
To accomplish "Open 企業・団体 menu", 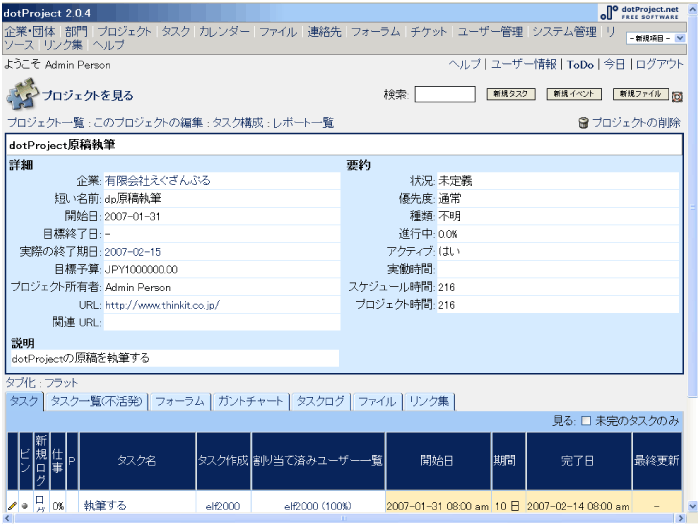I will pyautogui.click(x=30, y=32).
